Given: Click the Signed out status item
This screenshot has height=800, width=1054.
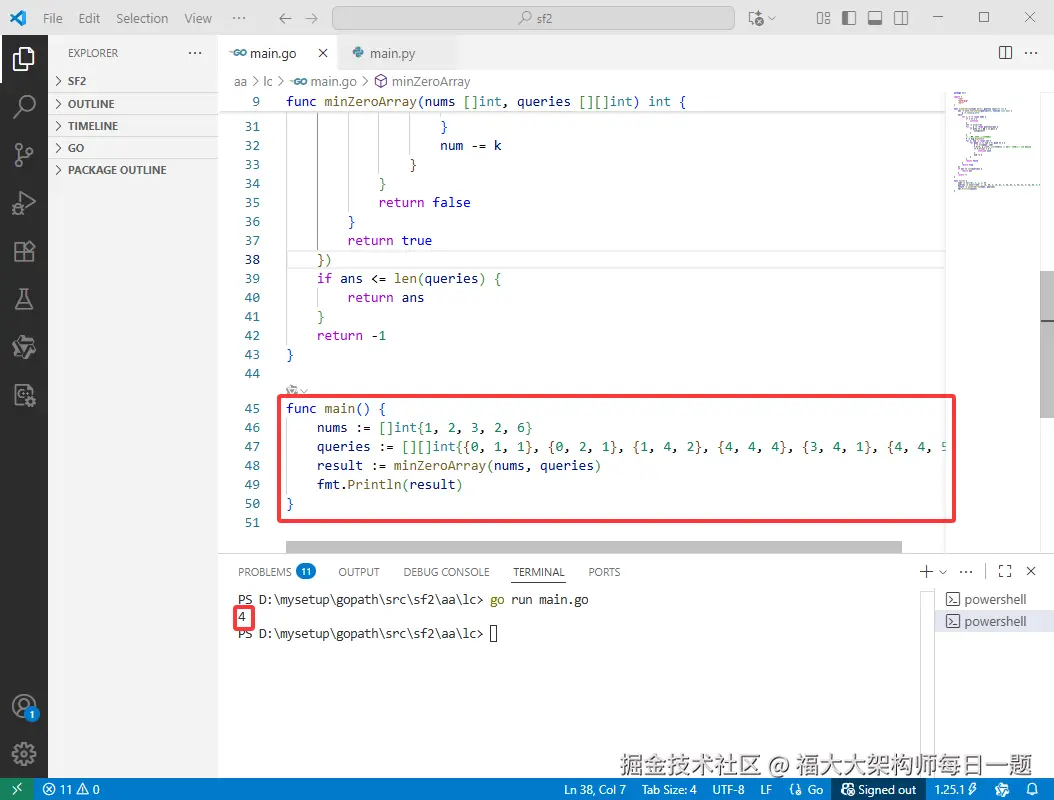Looking at the screenshot, I should tap(879, 789).
